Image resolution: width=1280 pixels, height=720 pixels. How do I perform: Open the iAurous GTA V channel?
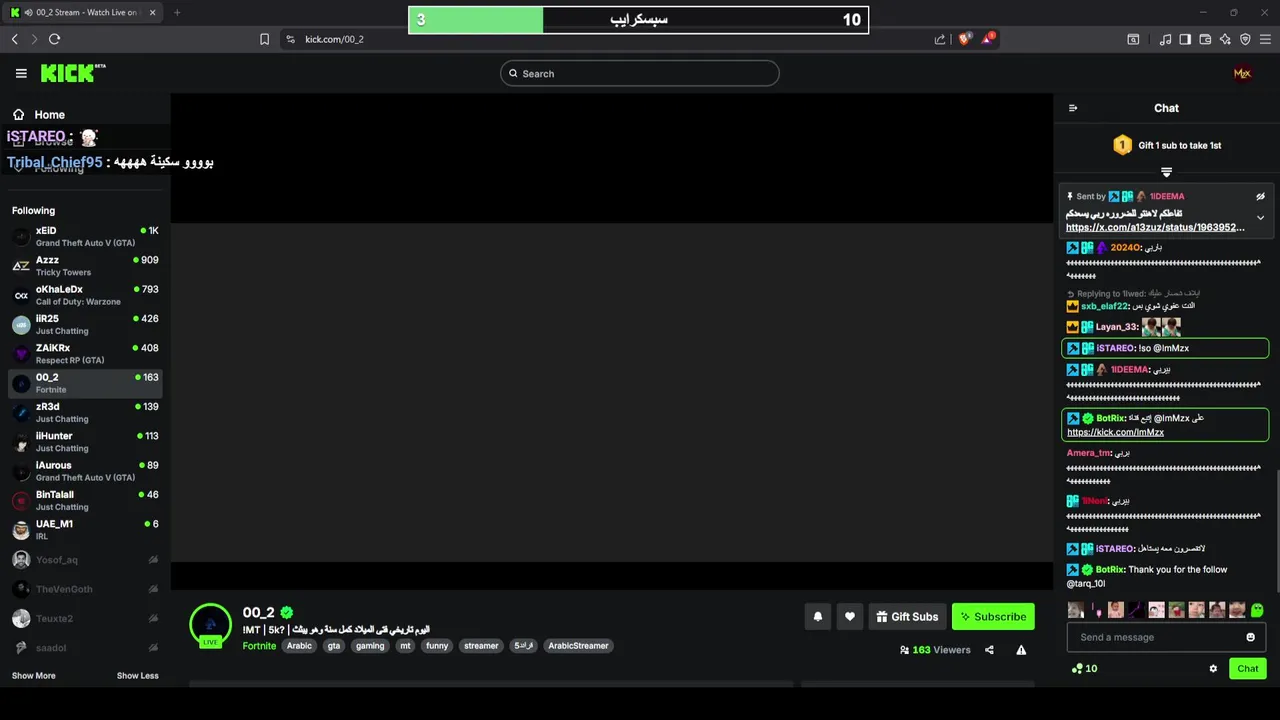pos(85,471)
